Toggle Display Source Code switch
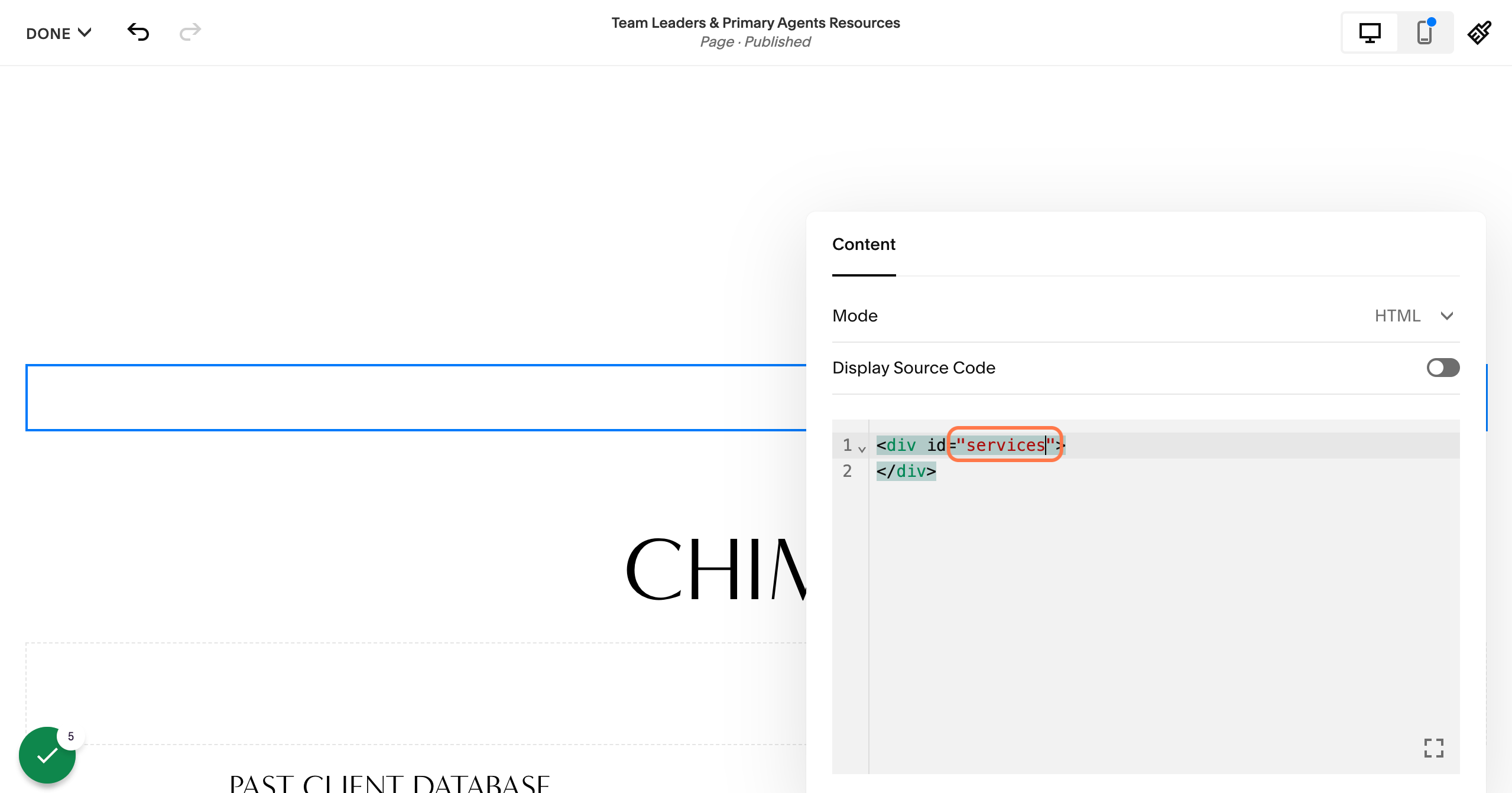 [1443, 368]
